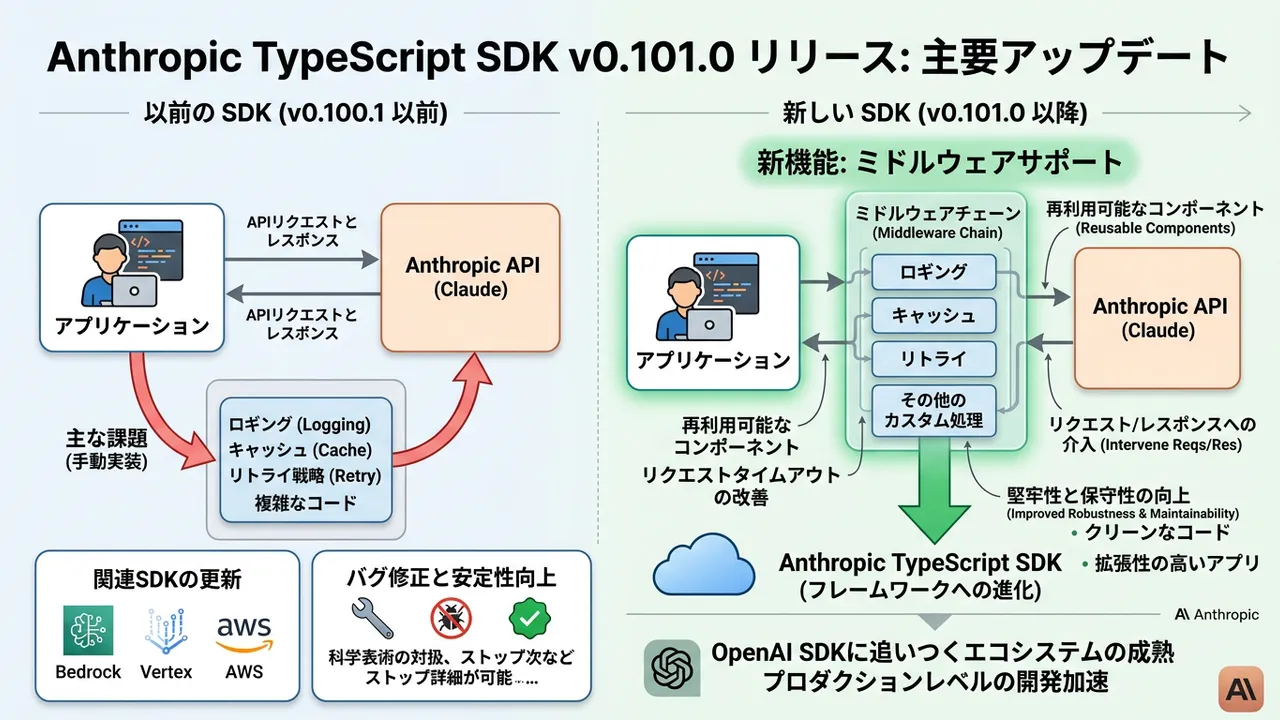The image size is (1280, 720).
Task: Click the orange Anthropic app icon
Action: [x=1241, y=690]
